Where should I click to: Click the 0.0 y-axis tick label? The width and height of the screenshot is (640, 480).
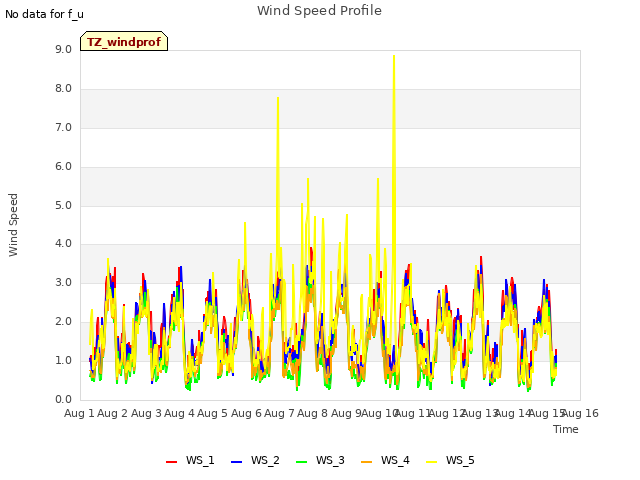click(x=63, y=399)
